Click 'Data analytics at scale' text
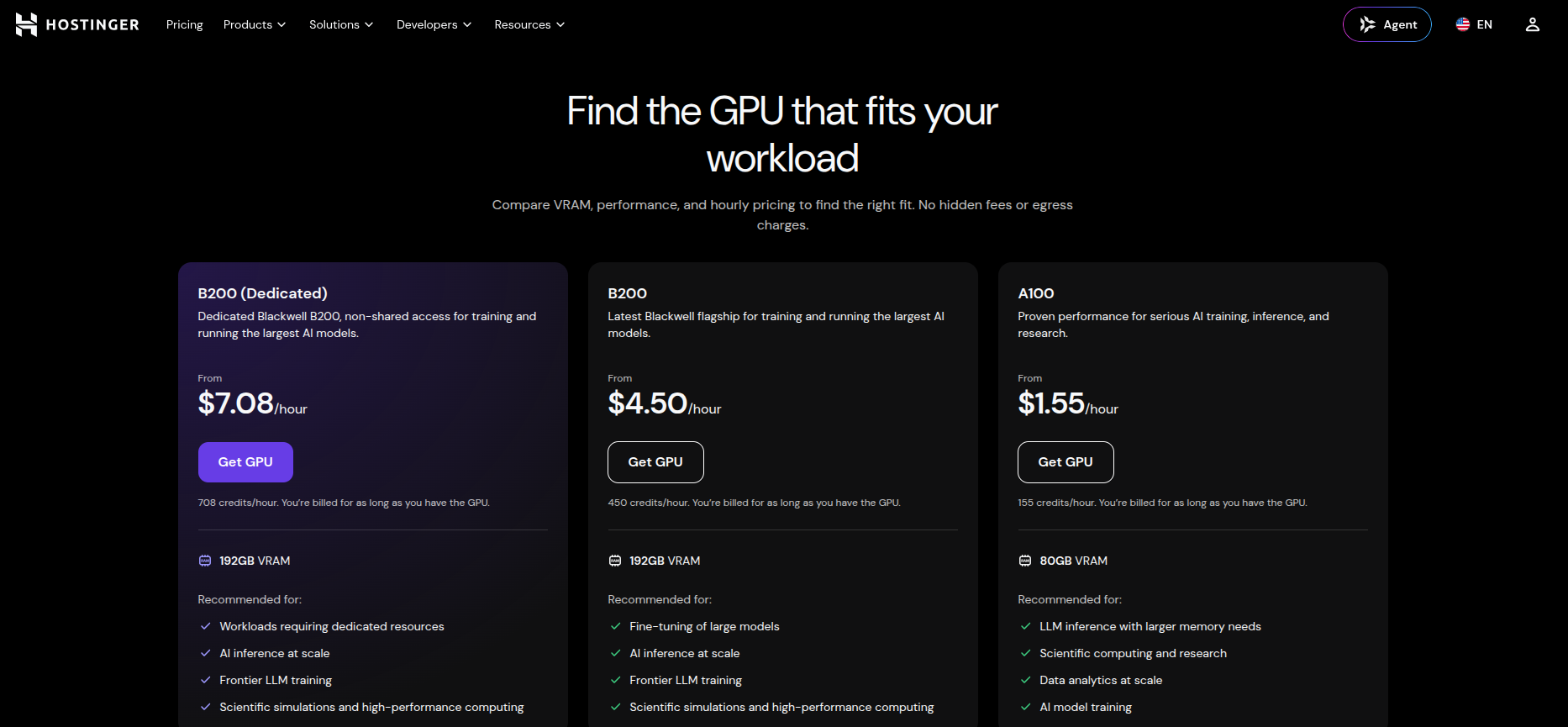The image size is (1568, 727). click(1101, 680)
